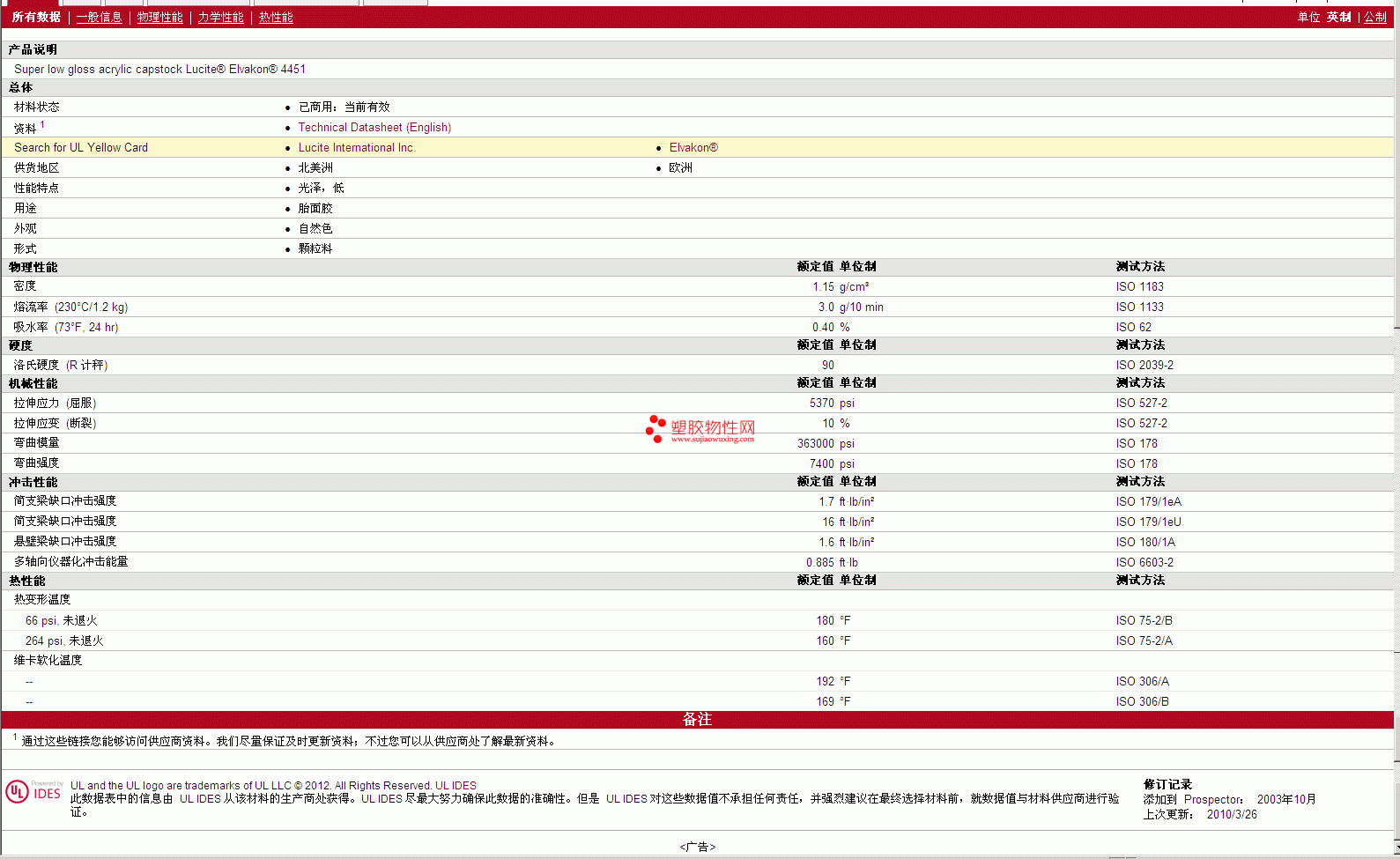The image size is (1400, 859).
Task: Select ISO 1183 test method
Action: 1139,287
